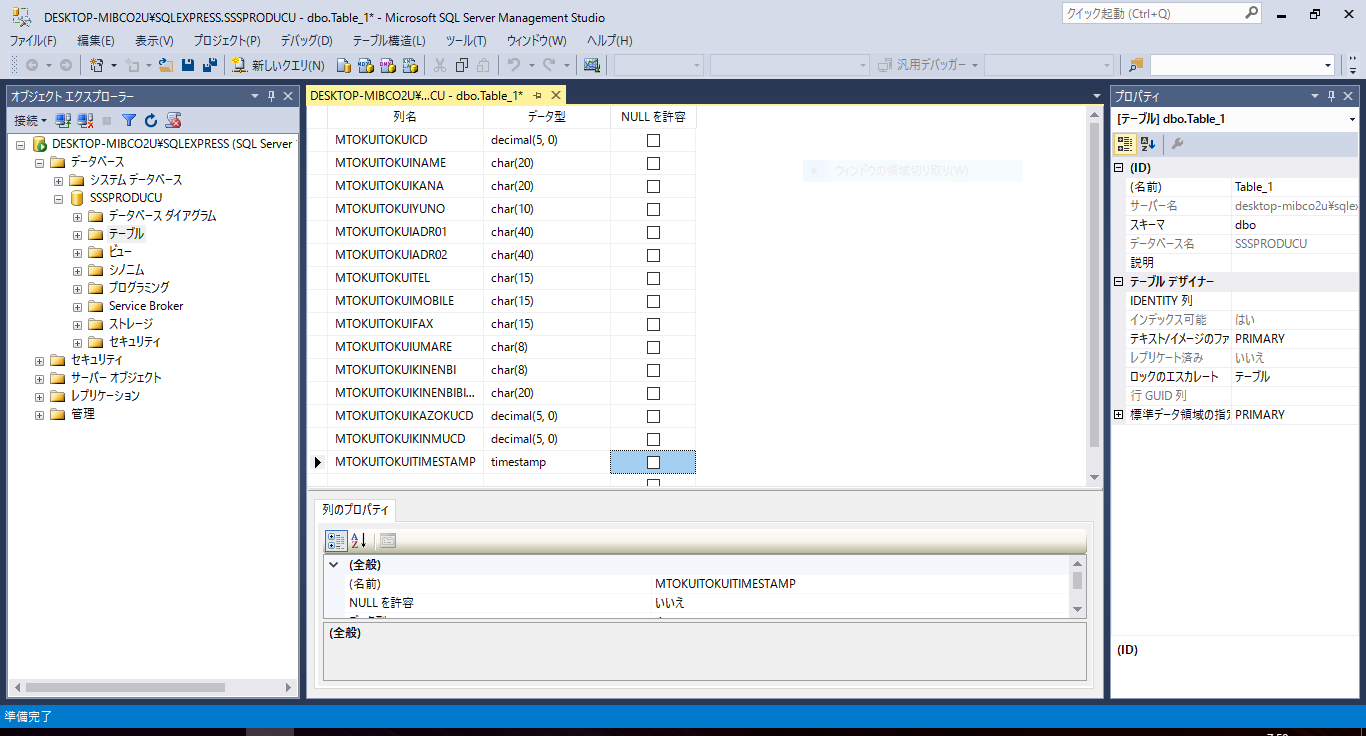The image size is (1366, 736).
Task: Click the table designer vertical scrollbar
Action: click(x=1094, y=294)
